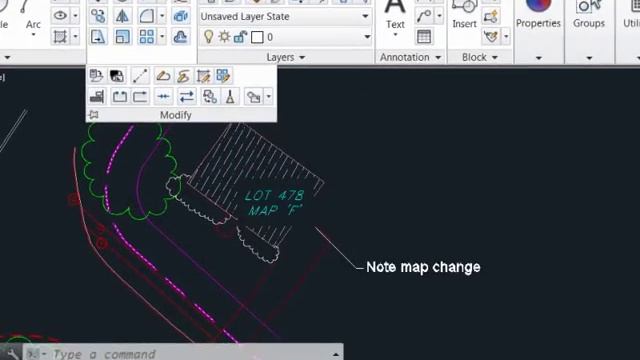Select the Stretch tool
The width and height of the screenshot is (640, 360).
[x=98, y=37]
